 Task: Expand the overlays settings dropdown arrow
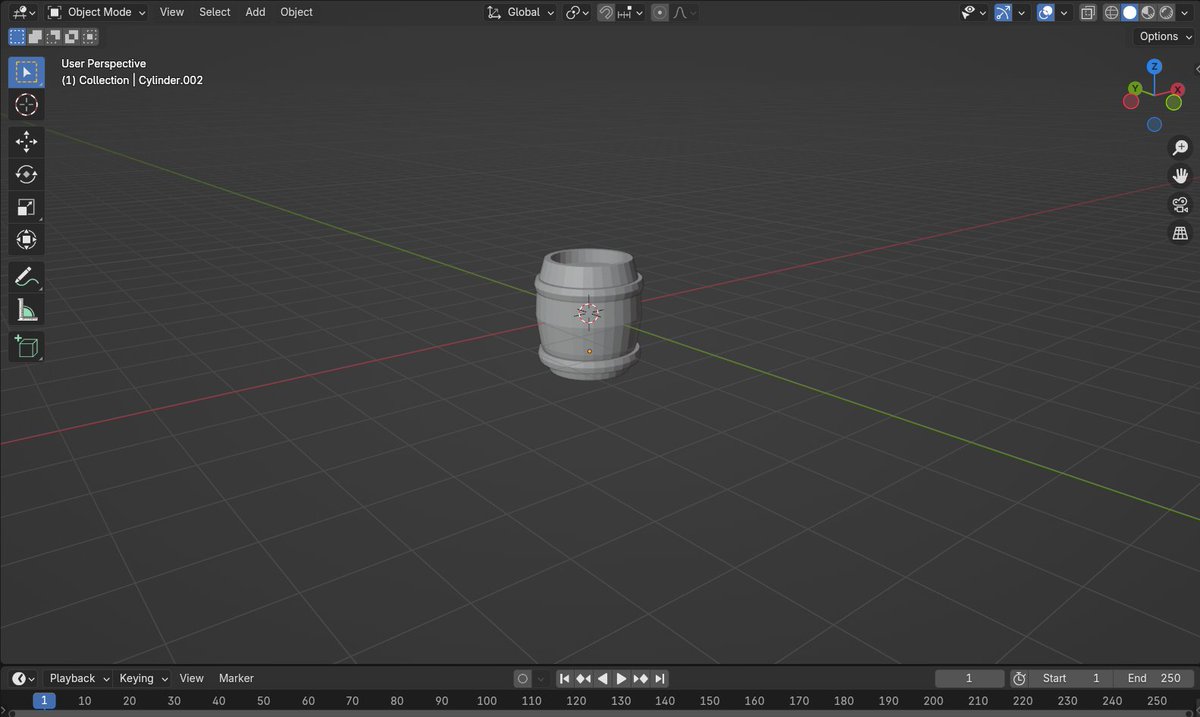point(1064,13)
